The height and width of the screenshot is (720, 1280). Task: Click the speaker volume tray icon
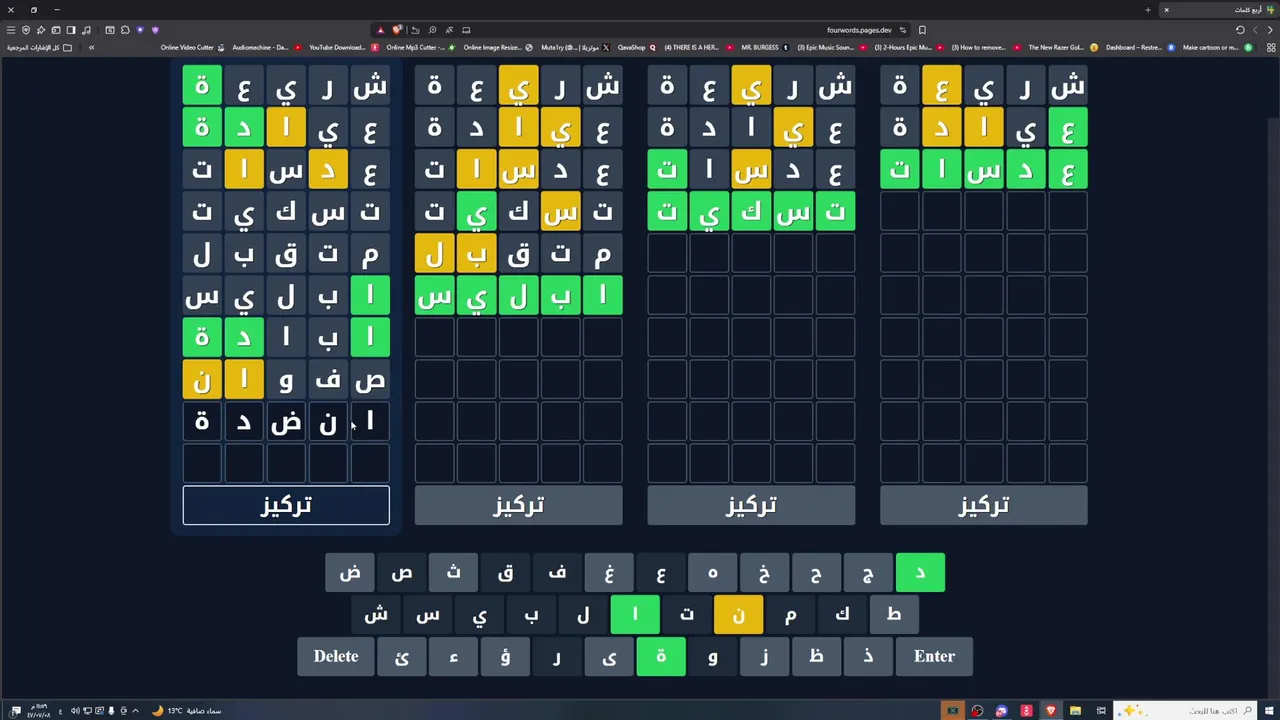[x=74, y=711]
